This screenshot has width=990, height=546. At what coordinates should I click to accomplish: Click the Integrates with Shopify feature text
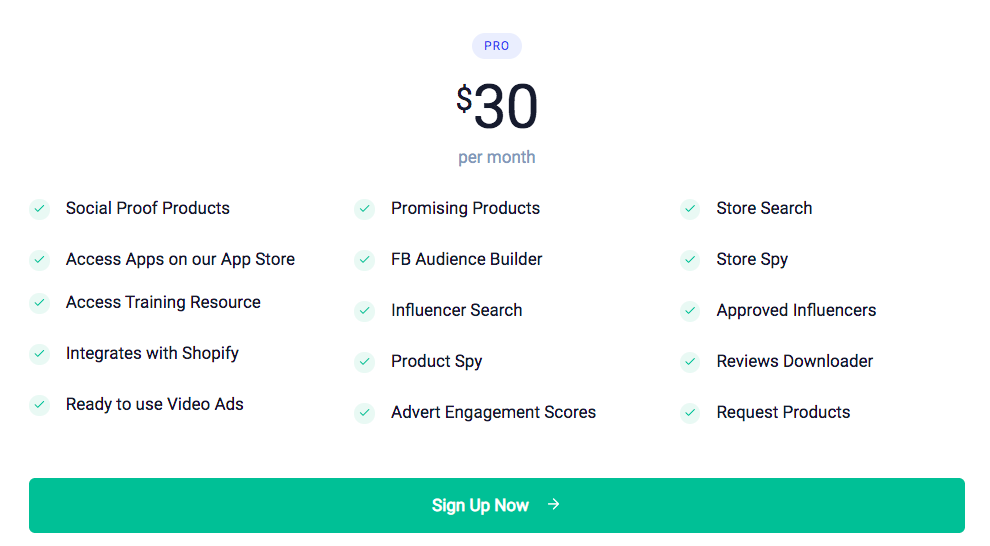(152, 353)
